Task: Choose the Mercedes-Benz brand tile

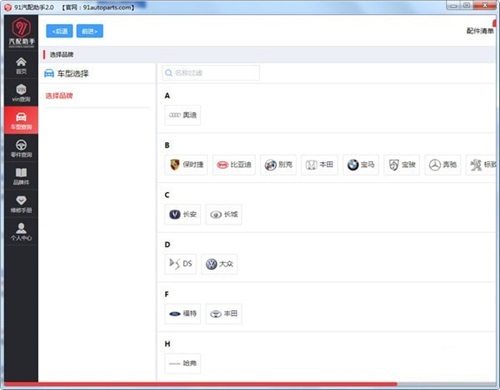Action: [443, 165]
